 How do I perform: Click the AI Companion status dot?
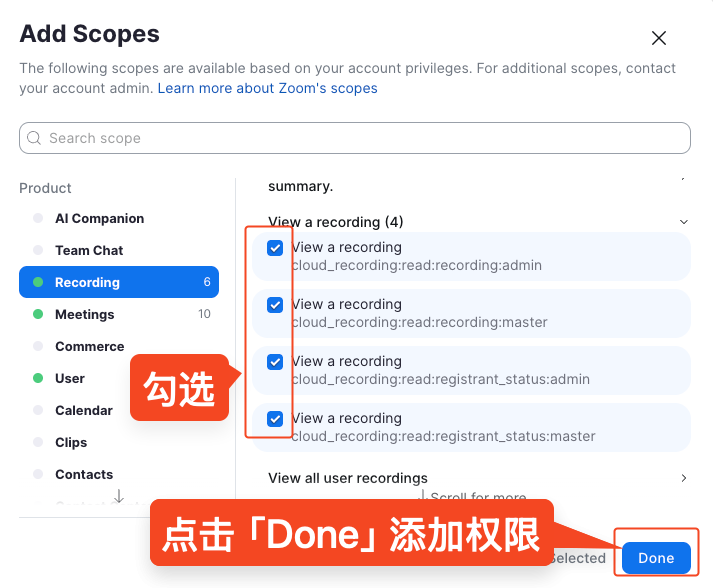tap(38, 218)
